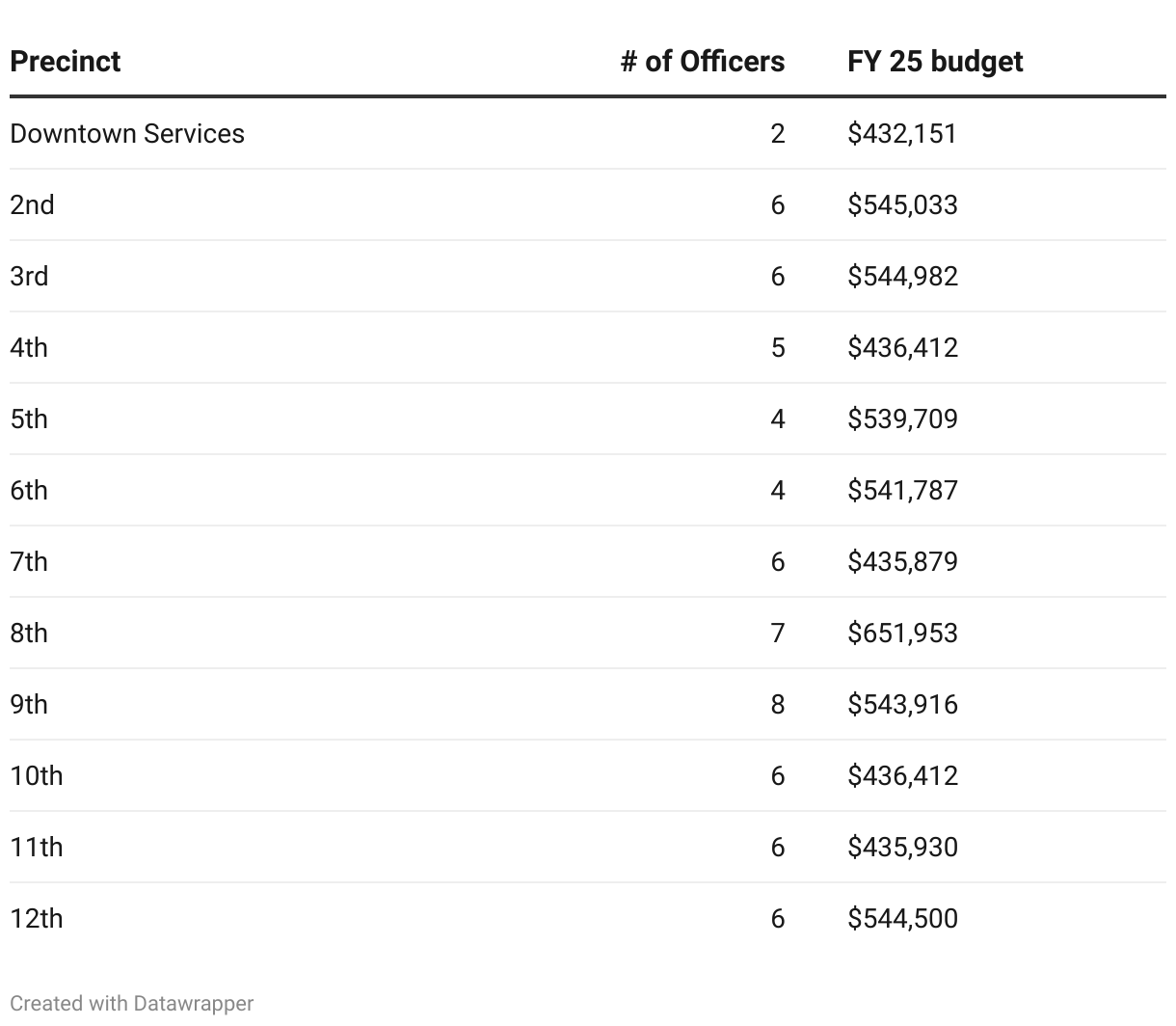
Task: Click the $545,033 budget cell
Action: coord(902,204)
